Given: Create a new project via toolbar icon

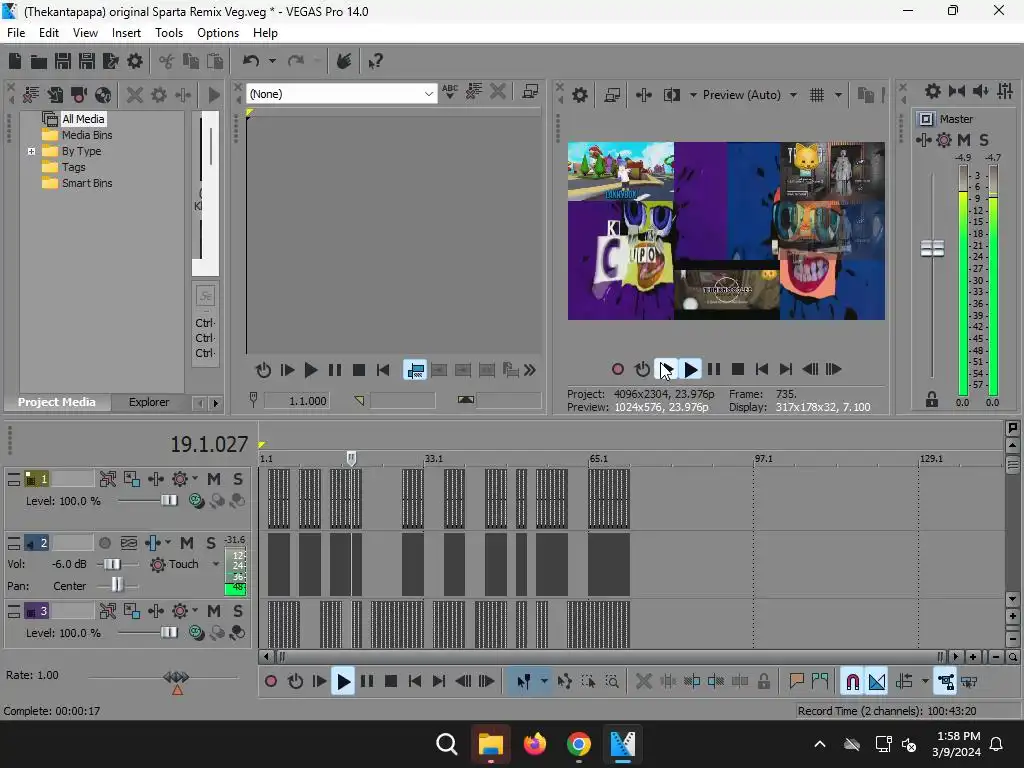Looking at the screenshot, I should click(x=15, y=61).
